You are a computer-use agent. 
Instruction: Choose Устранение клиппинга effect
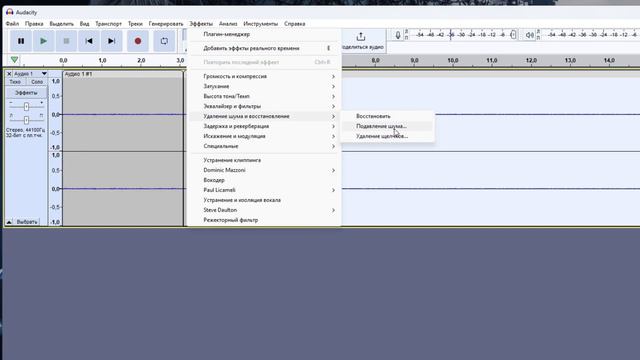pyautogui.click(x=264, y=160)
